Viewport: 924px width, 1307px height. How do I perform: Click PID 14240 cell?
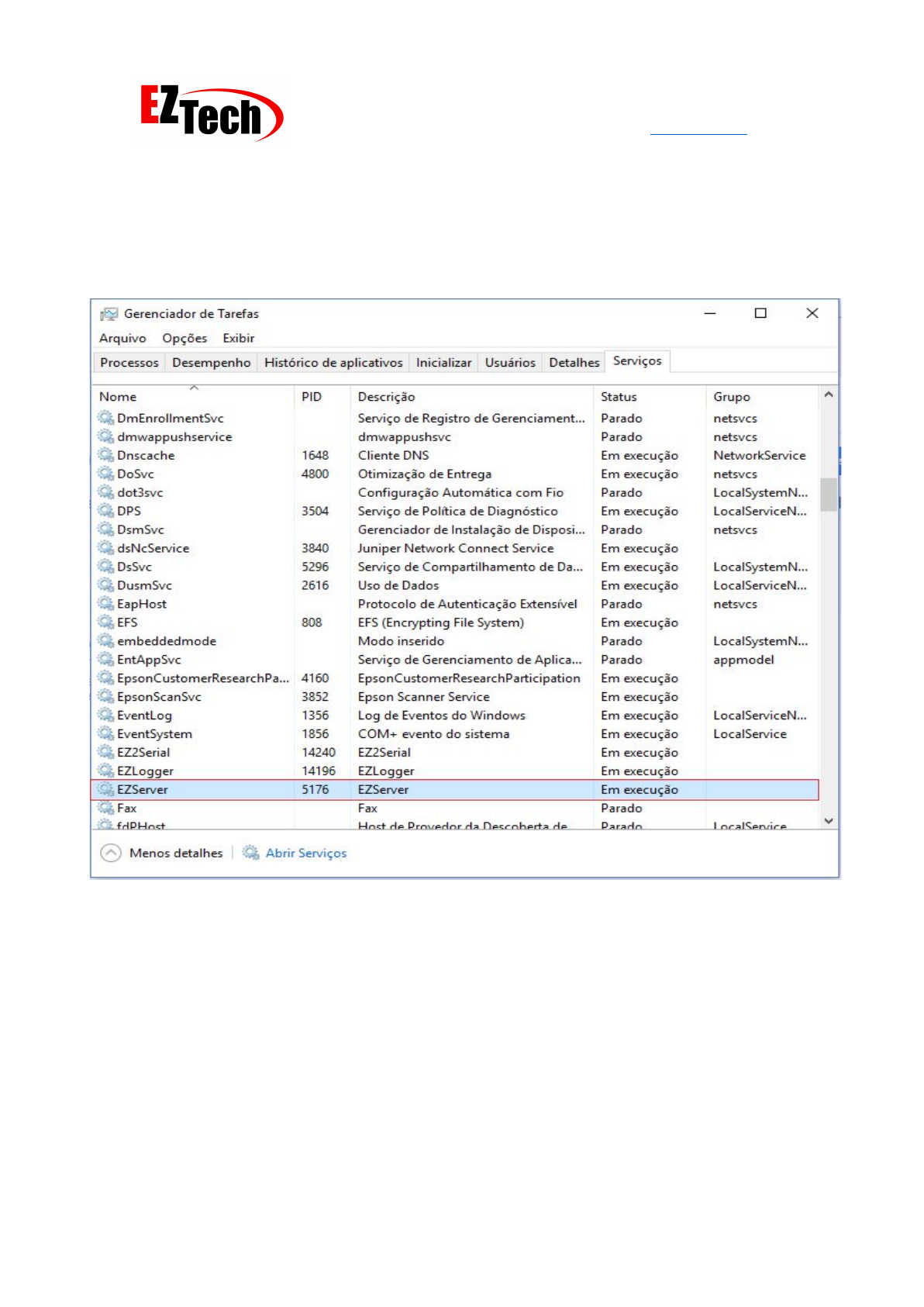tap(319, 753)
